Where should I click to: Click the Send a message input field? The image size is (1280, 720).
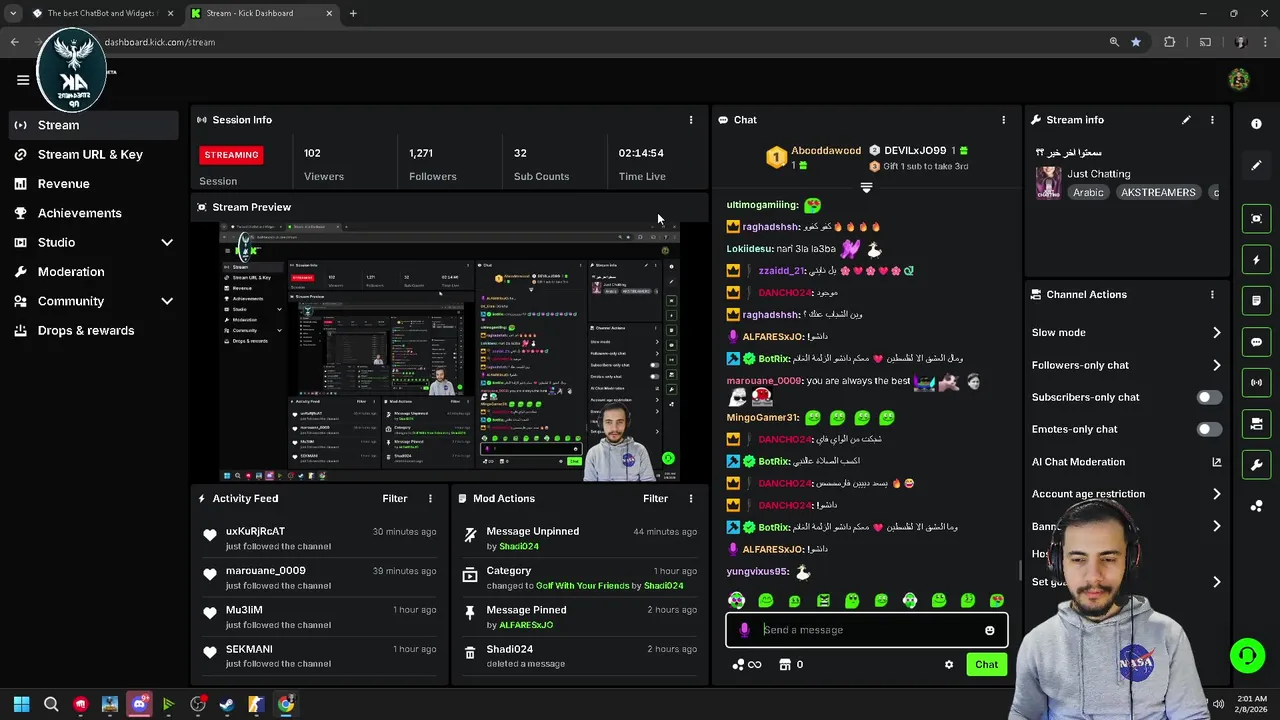866,630
